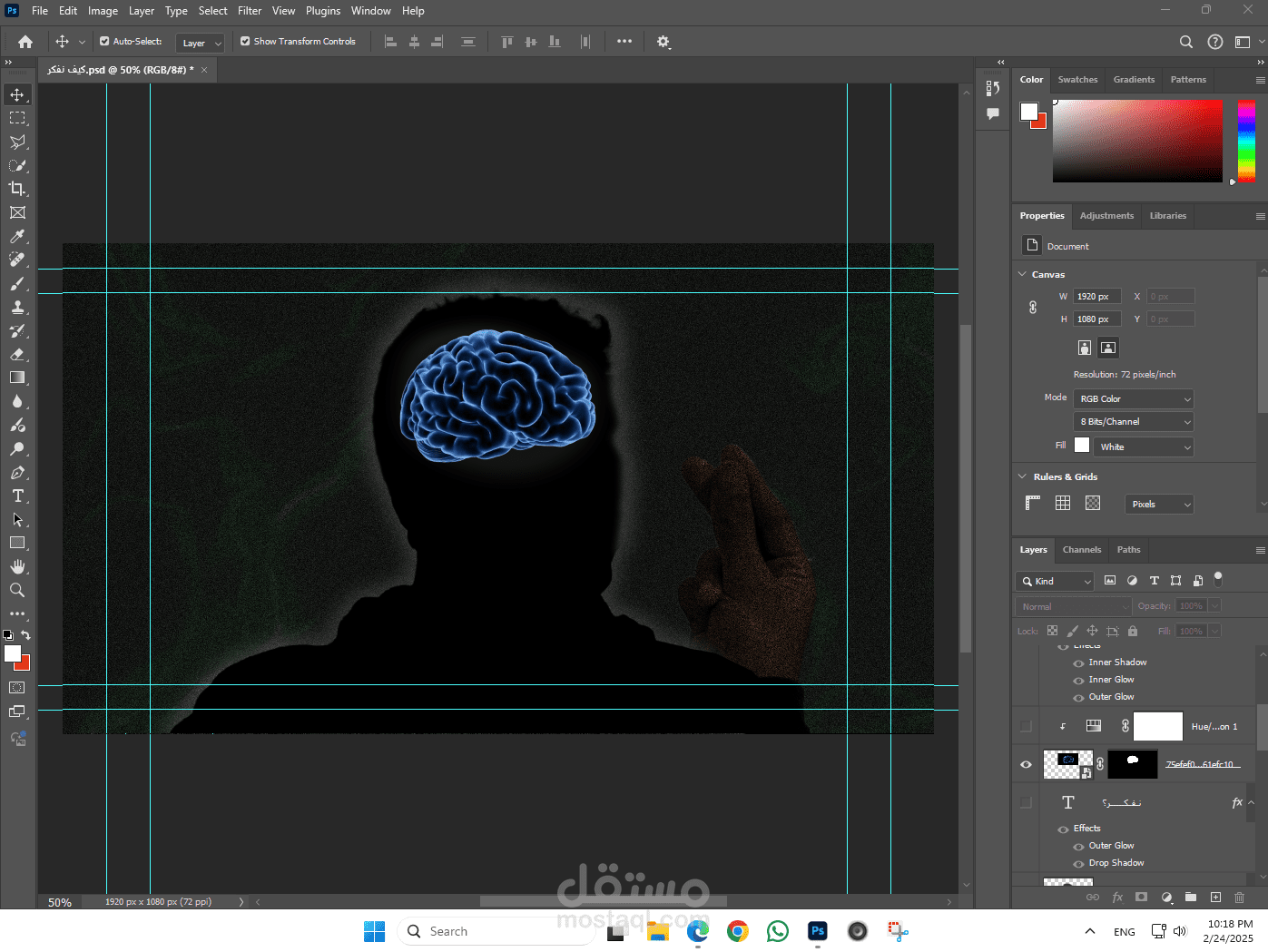Click the Home icon in options bar
Screen dimensions: 1268x952
click(x=25, y=42)
